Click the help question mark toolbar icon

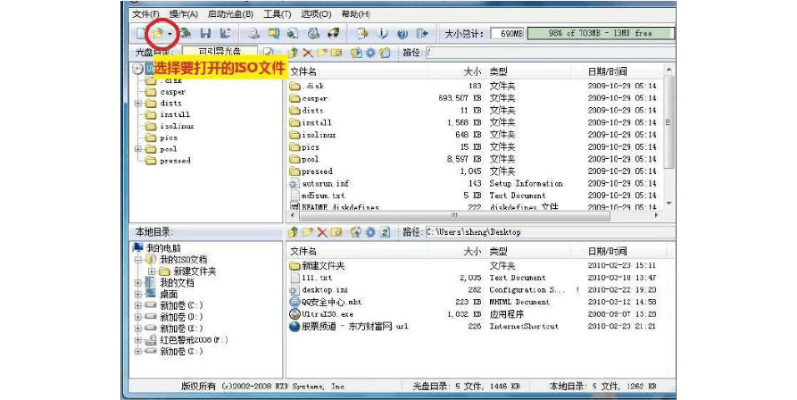click(402, 34)
